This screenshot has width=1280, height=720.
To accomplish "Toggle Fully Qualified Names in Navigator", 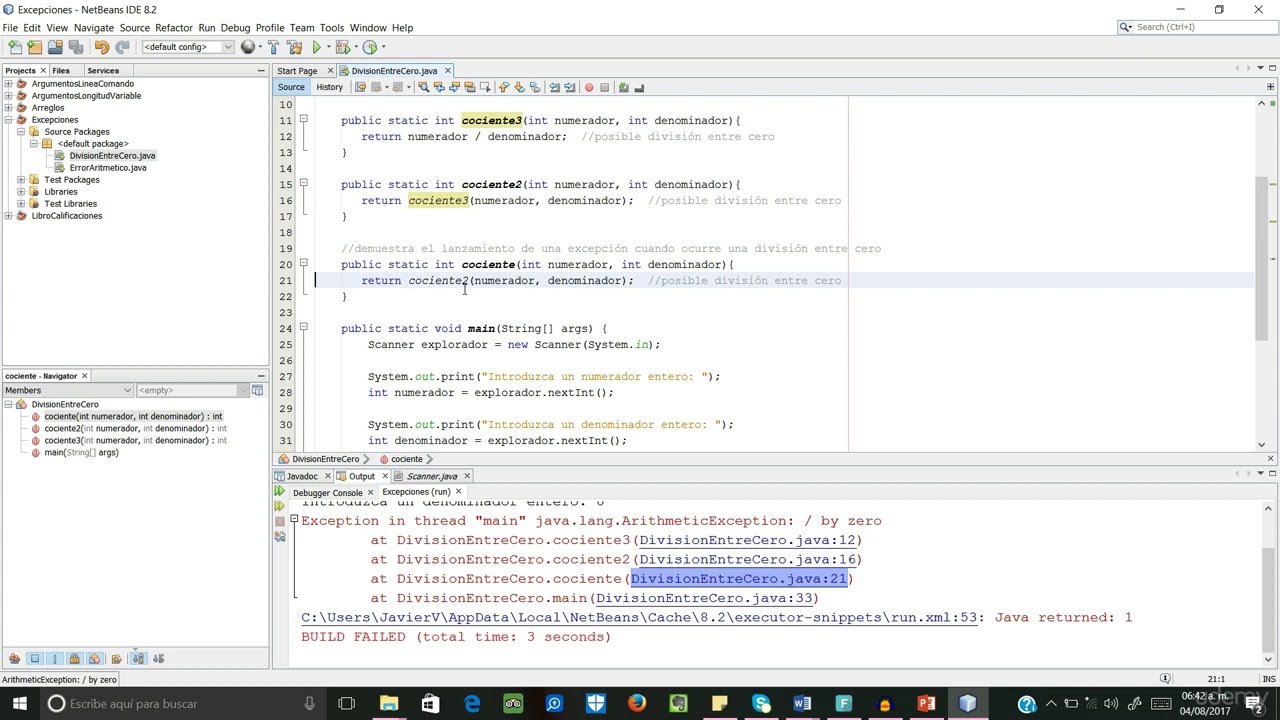I will tap(117, 658).
